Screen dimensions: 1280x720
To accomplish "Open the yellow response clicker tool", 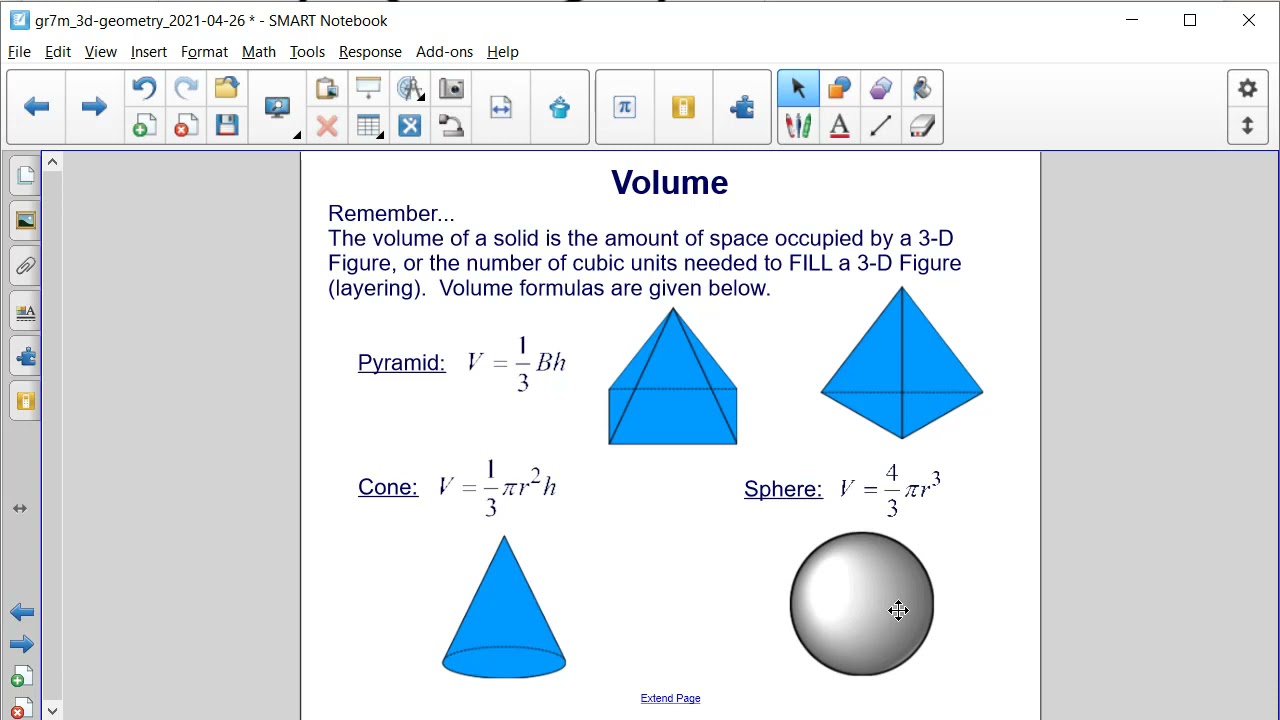I will (683, 107).
